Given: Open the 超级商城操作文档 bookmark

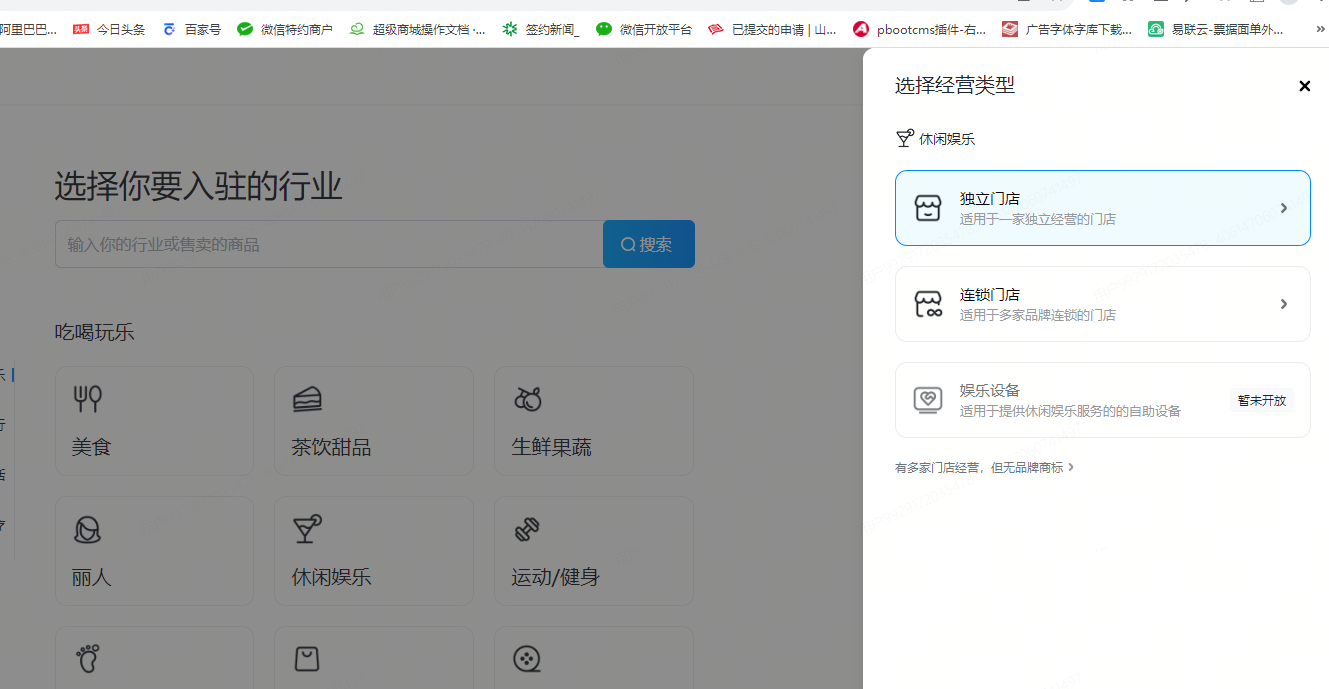Looking at the screenshot, I should click(x=417, y=29).
